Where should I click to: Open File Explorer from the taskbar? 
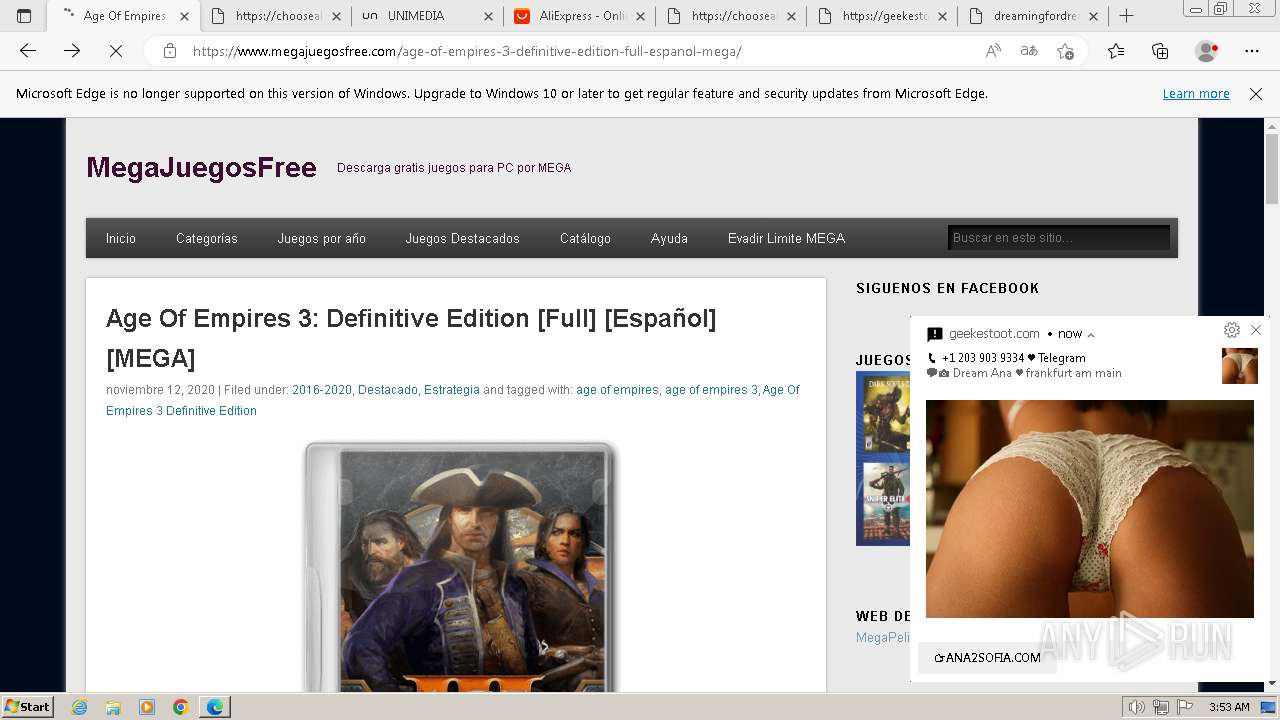click(113, 707)
